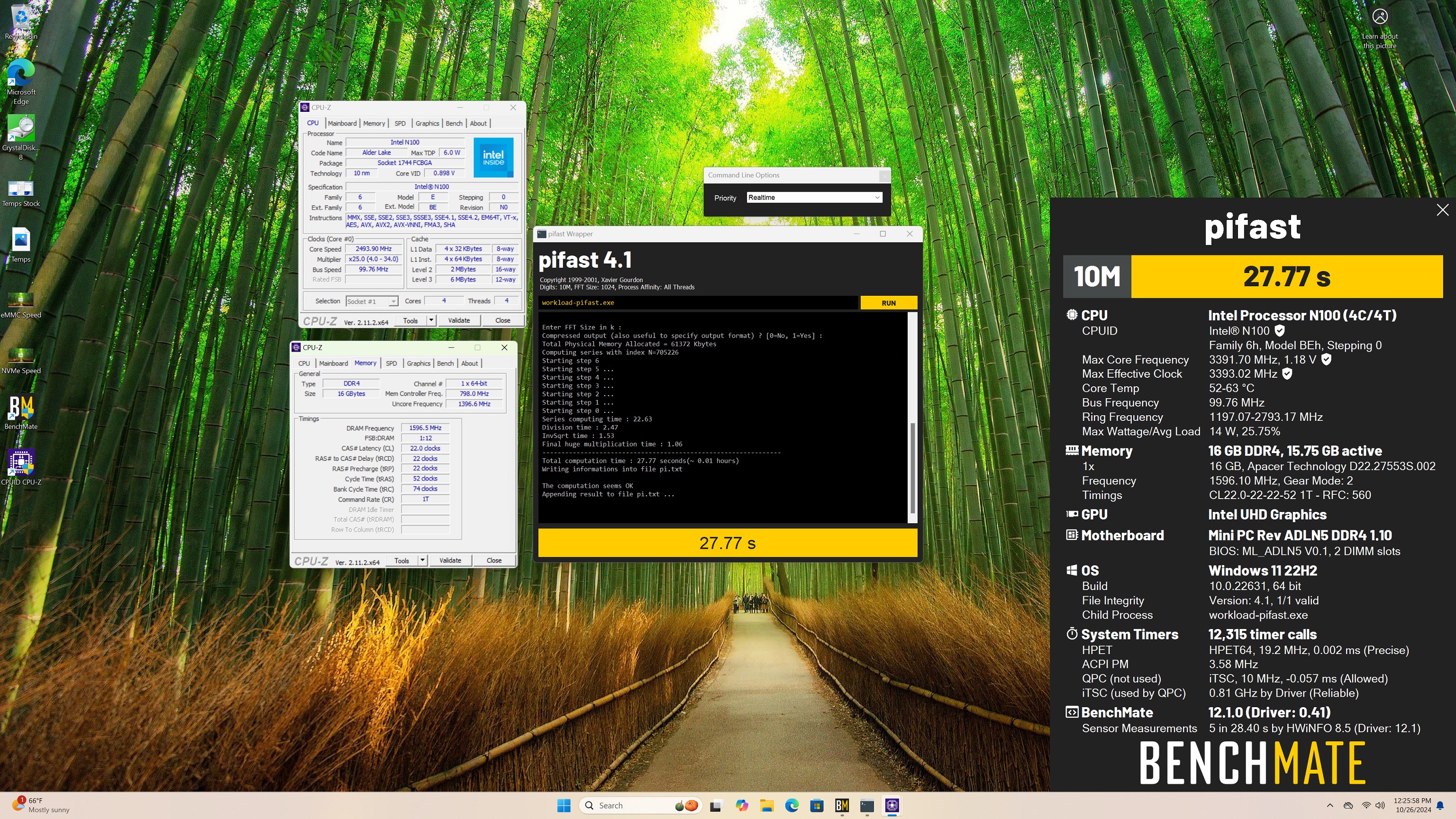Click Tools button in lower CPU-Z

pos(402,561)
